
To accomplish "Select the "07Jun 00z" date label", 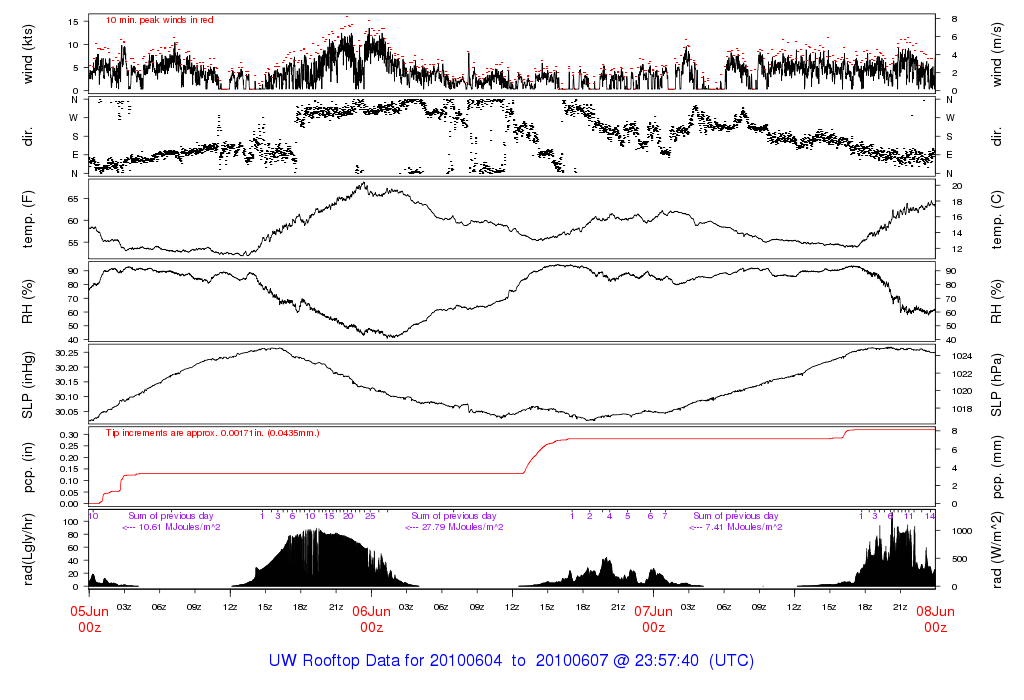I will 654,619.
